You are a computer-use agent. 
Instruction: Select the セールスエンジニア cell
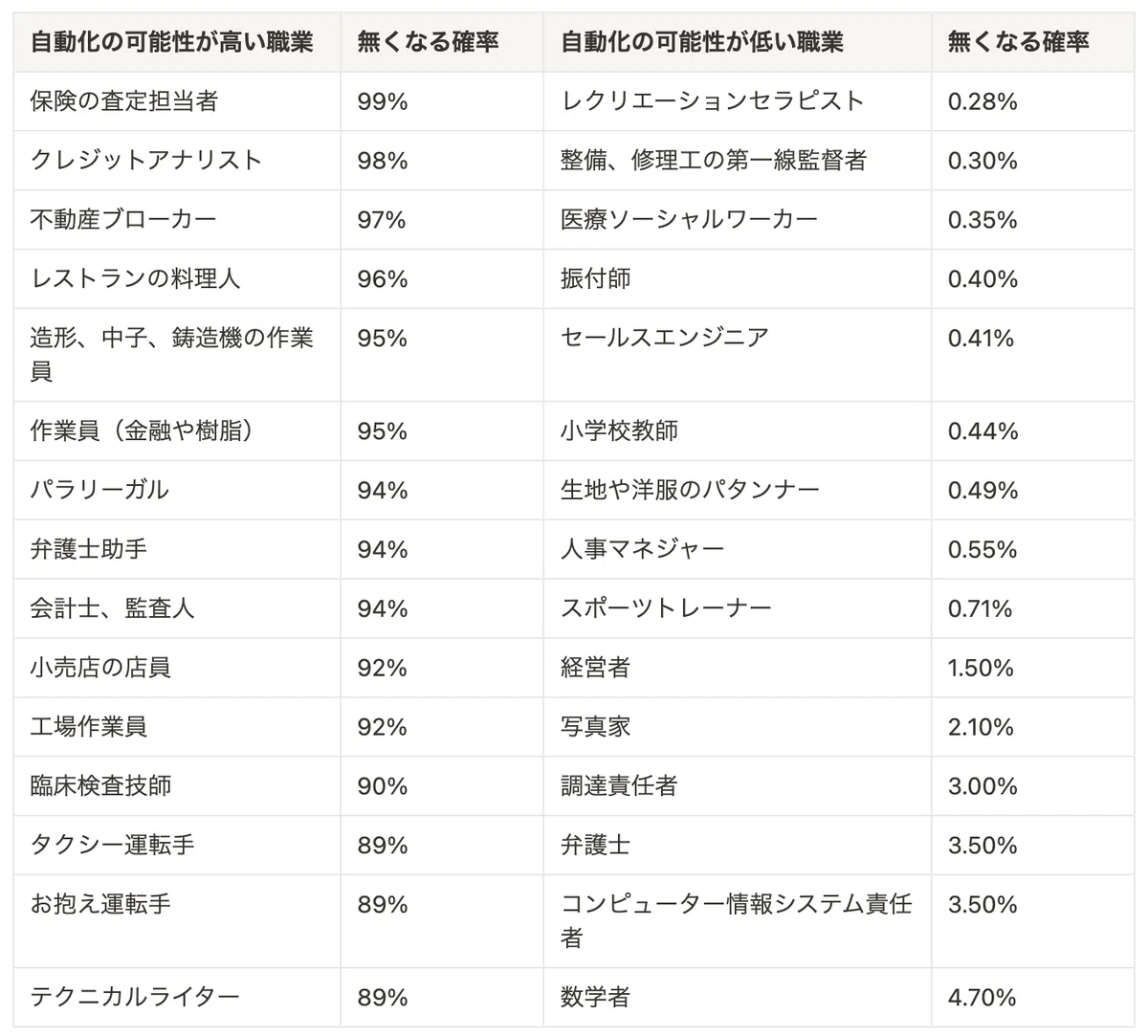(738, 355)
